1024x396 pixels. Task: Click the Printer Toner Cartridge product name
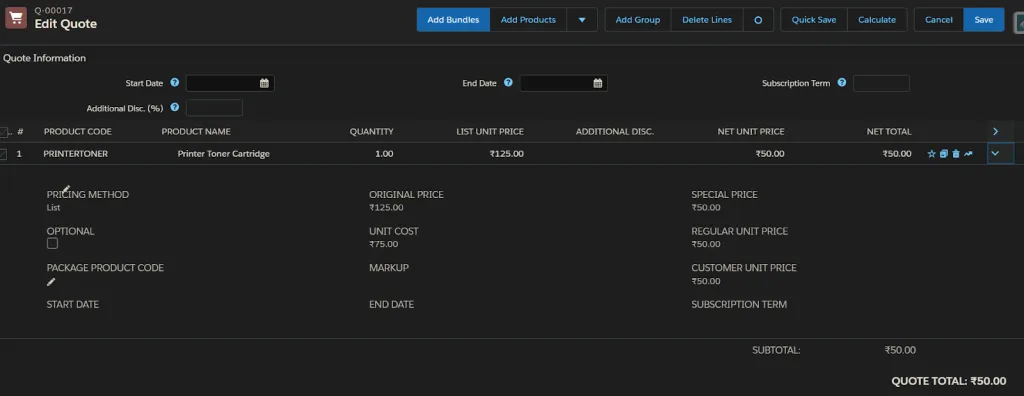[223, 154]
